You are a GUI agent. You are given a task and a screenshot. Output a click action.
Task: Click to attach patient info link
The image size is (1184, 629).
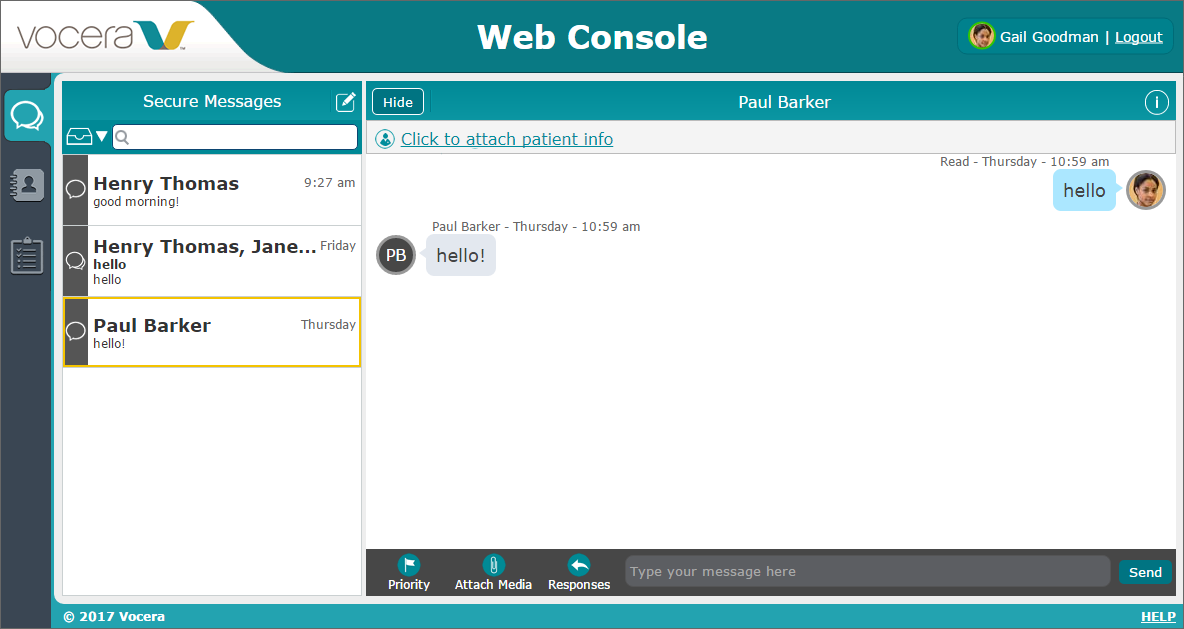coord(507,139)
